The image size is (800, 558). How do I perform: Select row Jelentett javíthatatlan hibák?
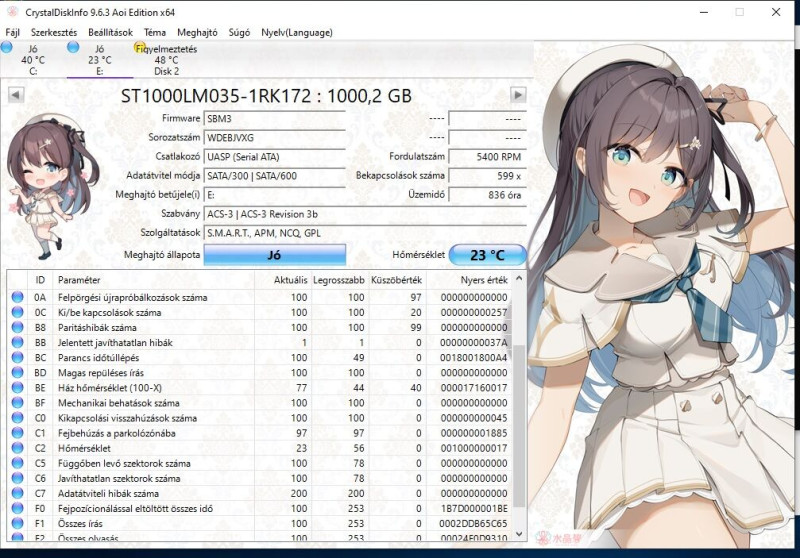[259, 343]
